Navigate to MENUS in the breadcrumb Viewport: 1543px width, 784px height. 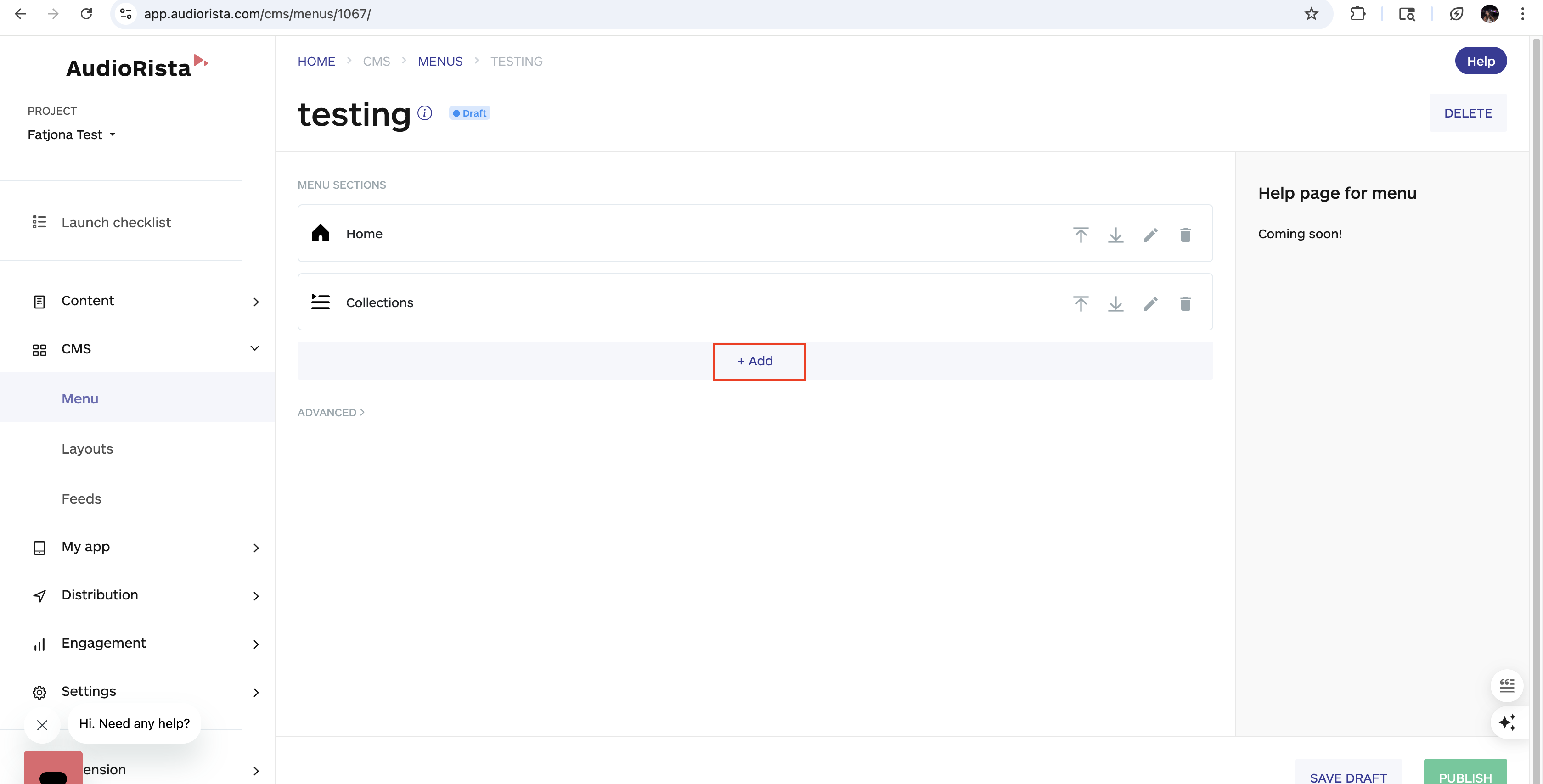pyautogui.click(x=440, y=61)
